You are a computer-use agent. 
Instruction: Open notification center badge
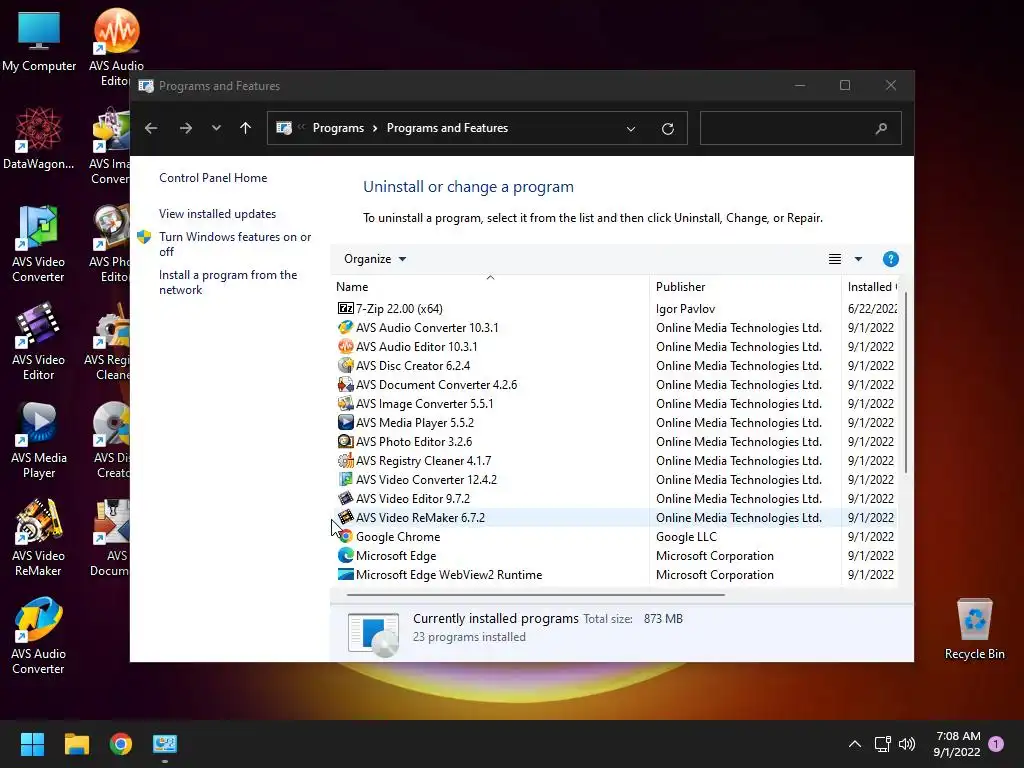996,744
